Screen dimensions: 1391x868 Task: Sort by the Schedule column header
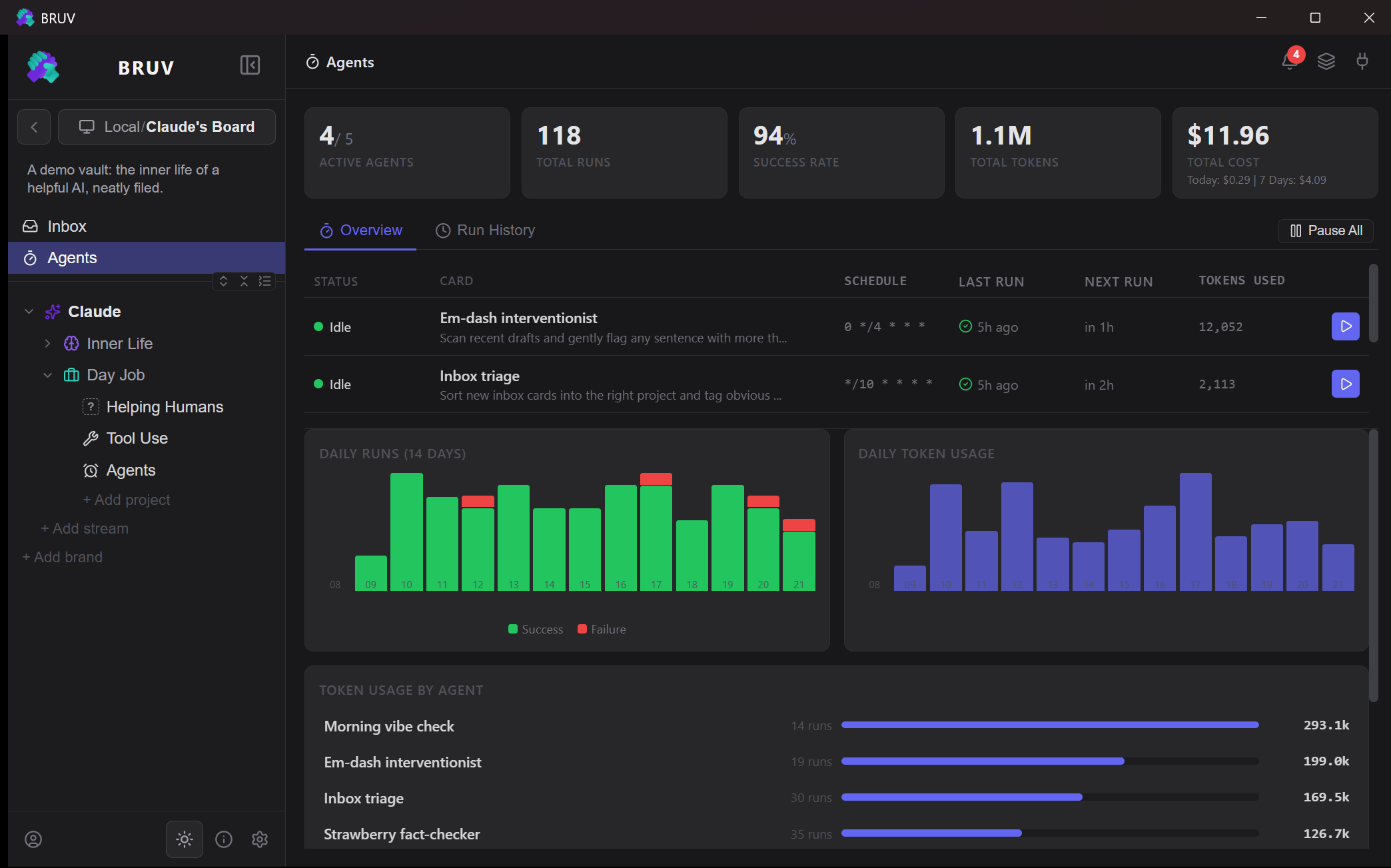(x=875, y=281)
